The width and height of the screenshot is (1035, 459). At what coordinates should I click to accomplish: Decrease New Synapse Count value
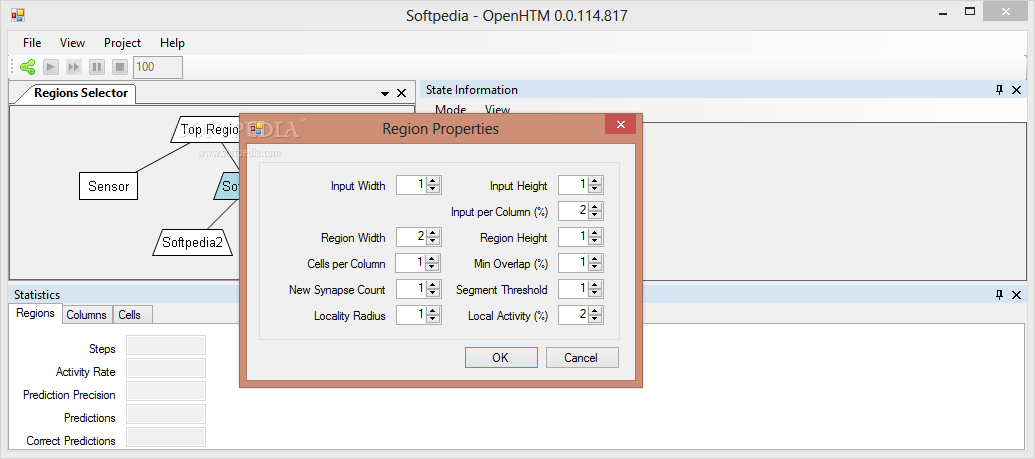pyautogui.click(x=433, y=293)
